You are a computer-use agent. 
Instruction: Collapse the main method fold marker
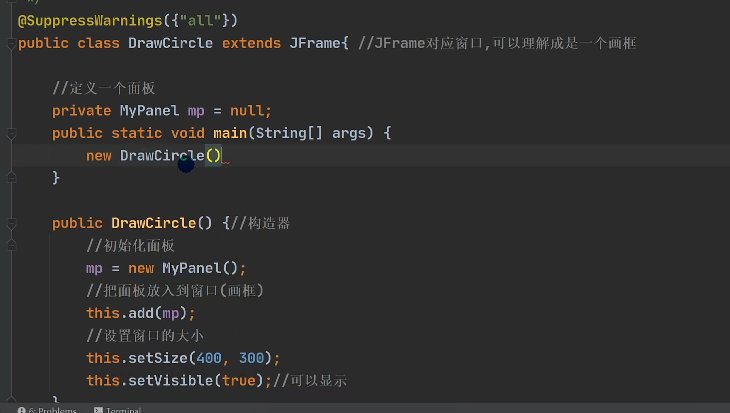(x=11, y=134)
